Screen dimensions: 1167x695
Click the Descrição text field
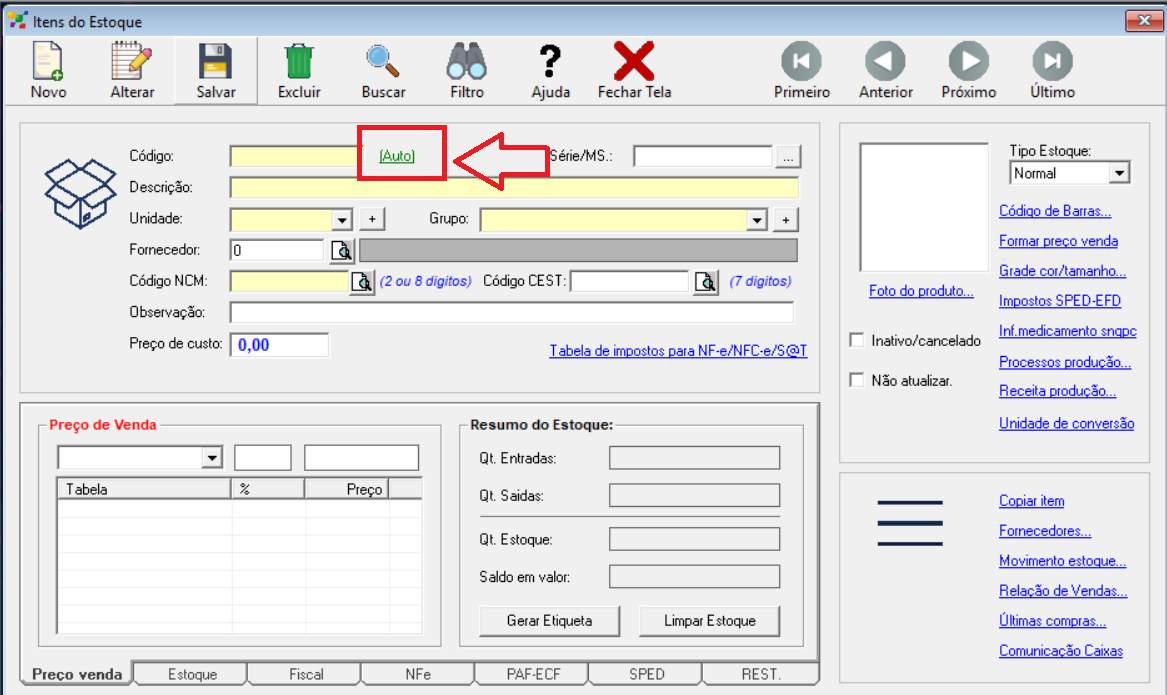pyautogui.click(x=514, y=188)
